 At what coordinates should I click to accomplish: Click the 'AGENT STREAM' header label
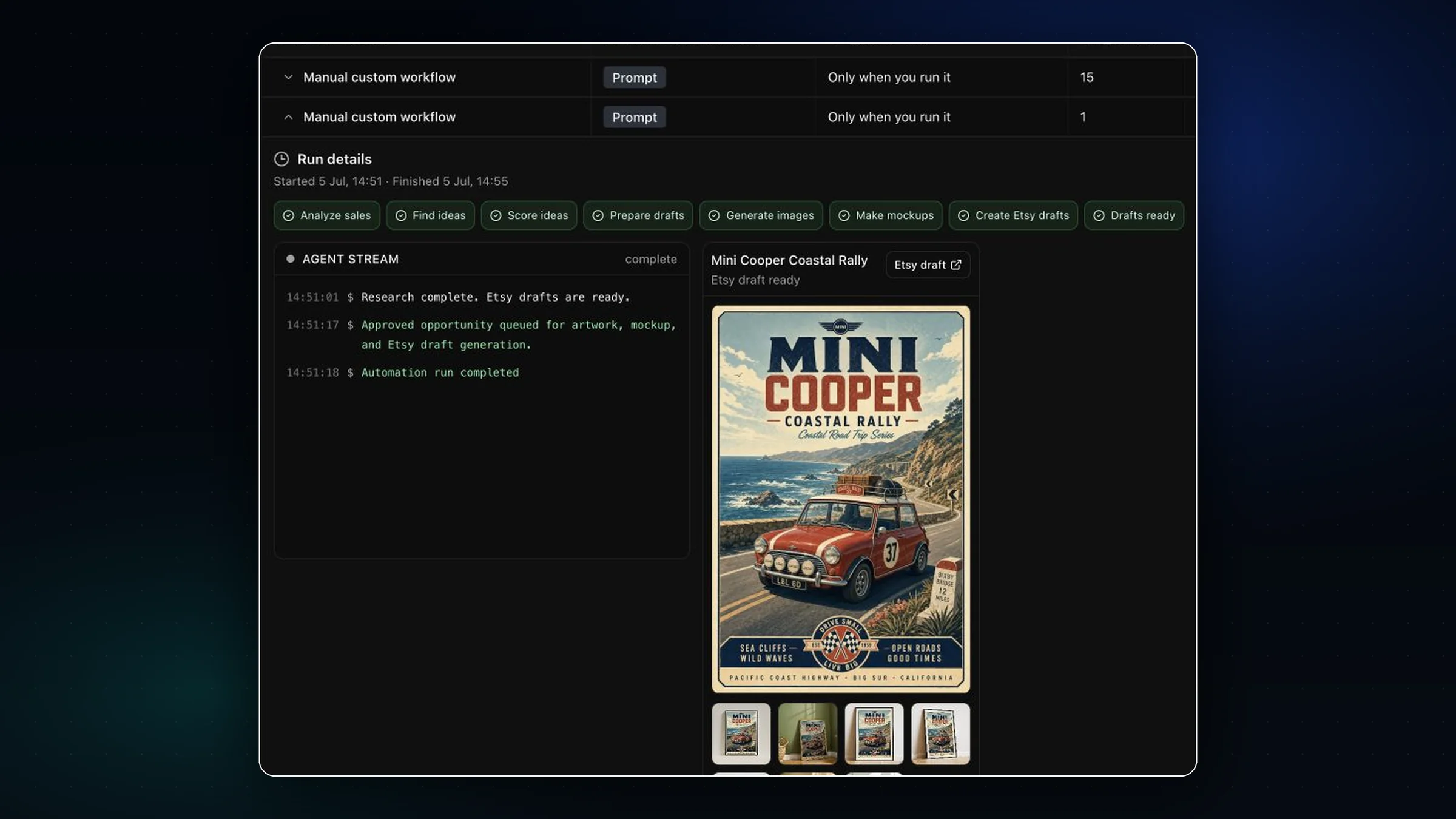(351, 259)
